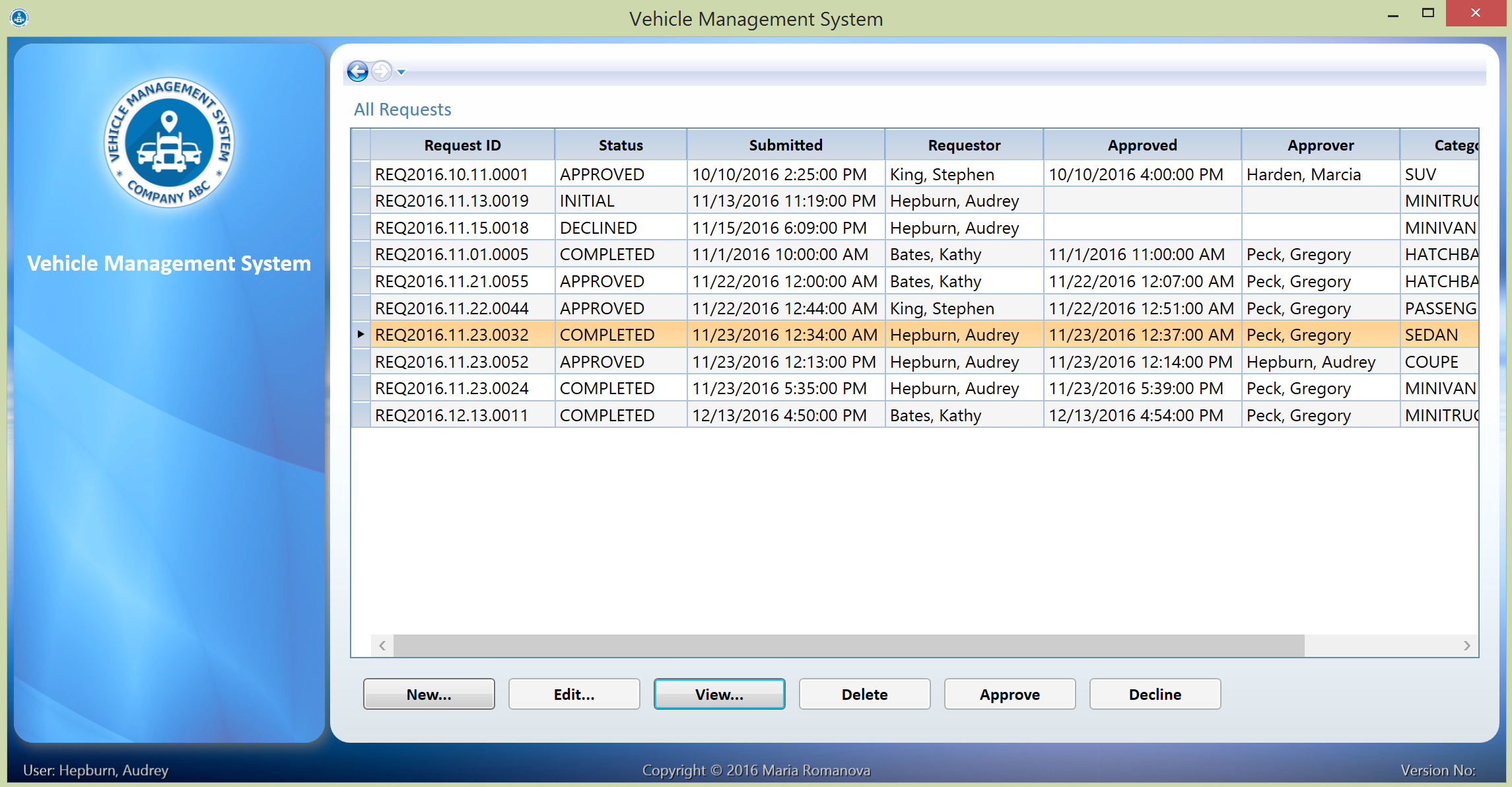The image size is (1512, 787).
Task: Click the selected row indicator arrow
Action: tap(361, 335)
